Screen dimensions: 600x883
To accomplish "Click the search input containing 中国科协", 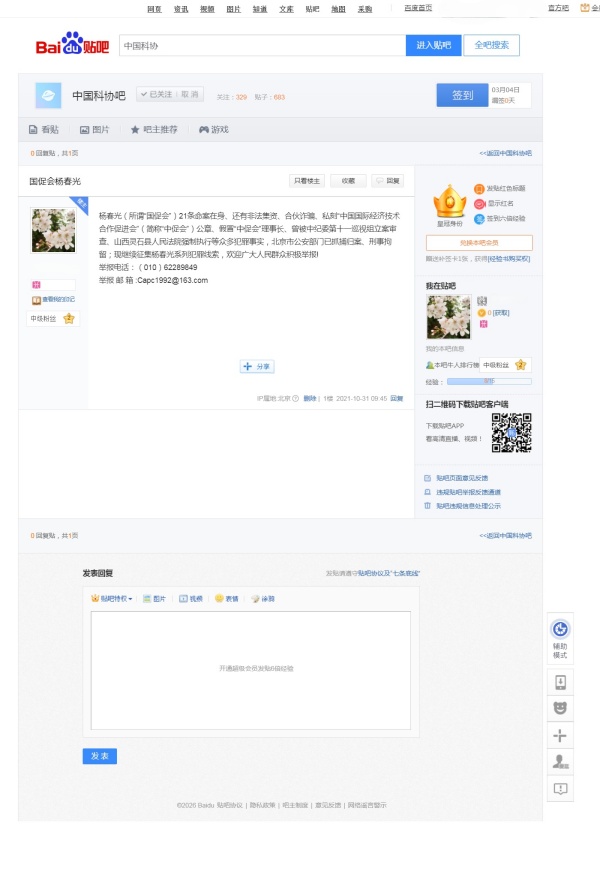I will (x=262, y=45).
